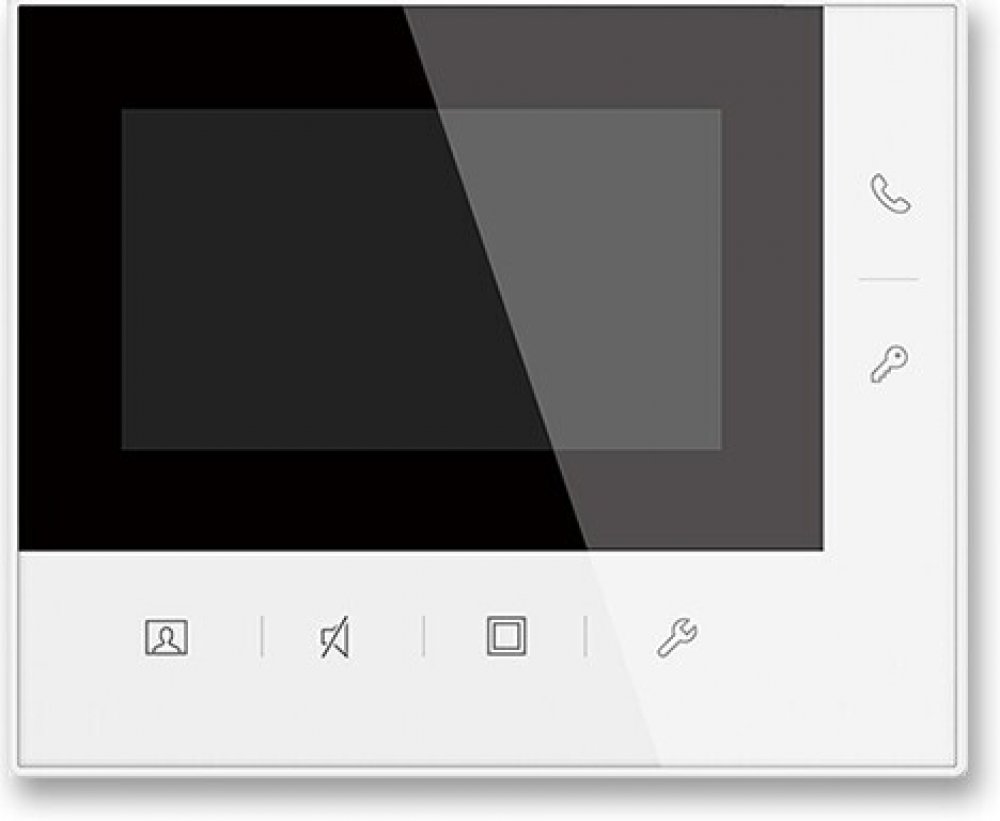
Task: Click the blank white panel left of the person icon
Action: click(80, 637)
